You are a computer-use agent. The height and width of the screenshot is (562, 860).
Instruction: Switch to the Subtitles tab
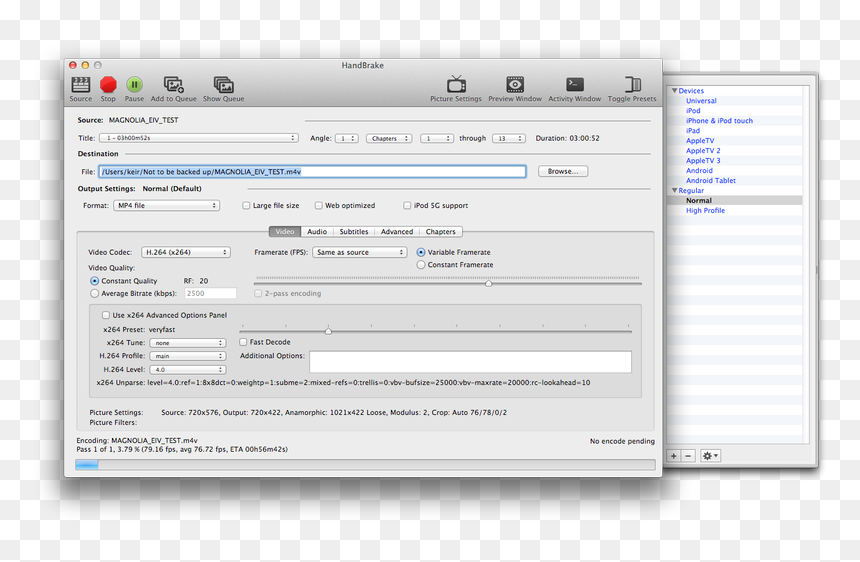354,232
